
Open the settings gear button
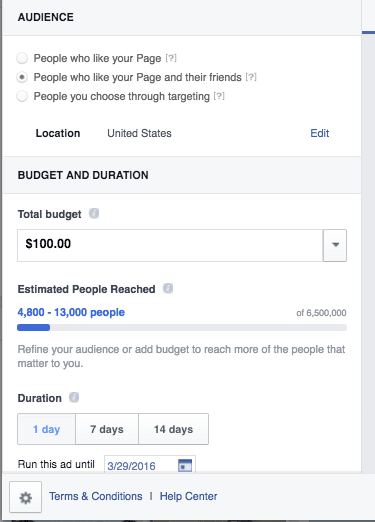pos(25,497)
